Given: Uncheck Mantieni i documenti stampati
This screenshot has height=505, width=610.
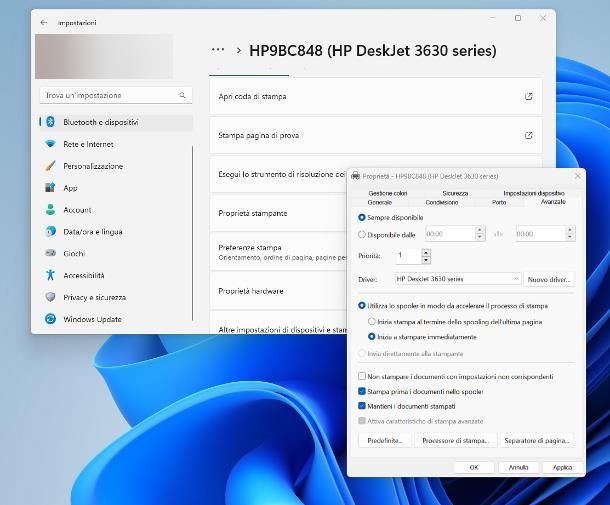Looking at the screenshot, I should click(x=362, y=406).
